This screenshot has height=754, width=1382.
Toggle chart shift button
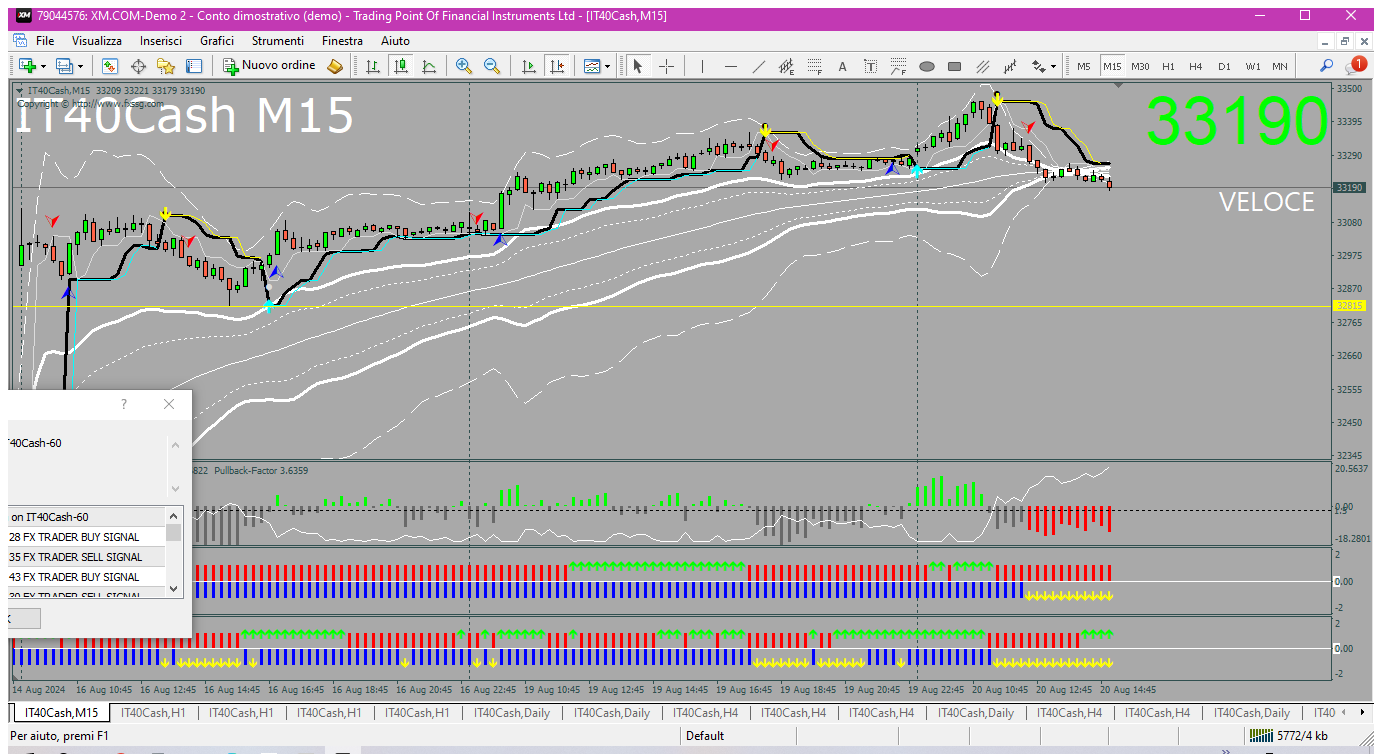point(557,66)
